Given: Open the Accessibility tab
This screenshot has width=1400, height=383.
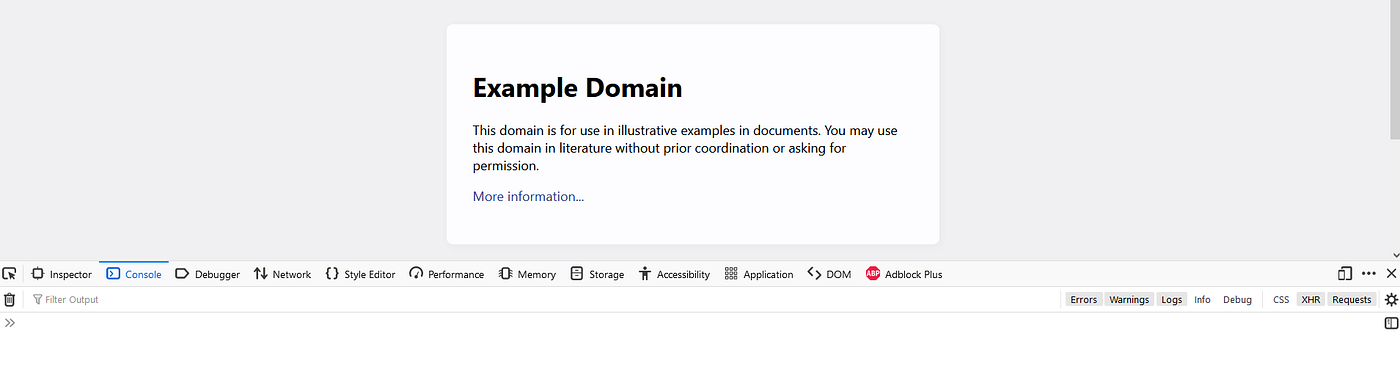Looking at the screenshot, I should [675, 274].
